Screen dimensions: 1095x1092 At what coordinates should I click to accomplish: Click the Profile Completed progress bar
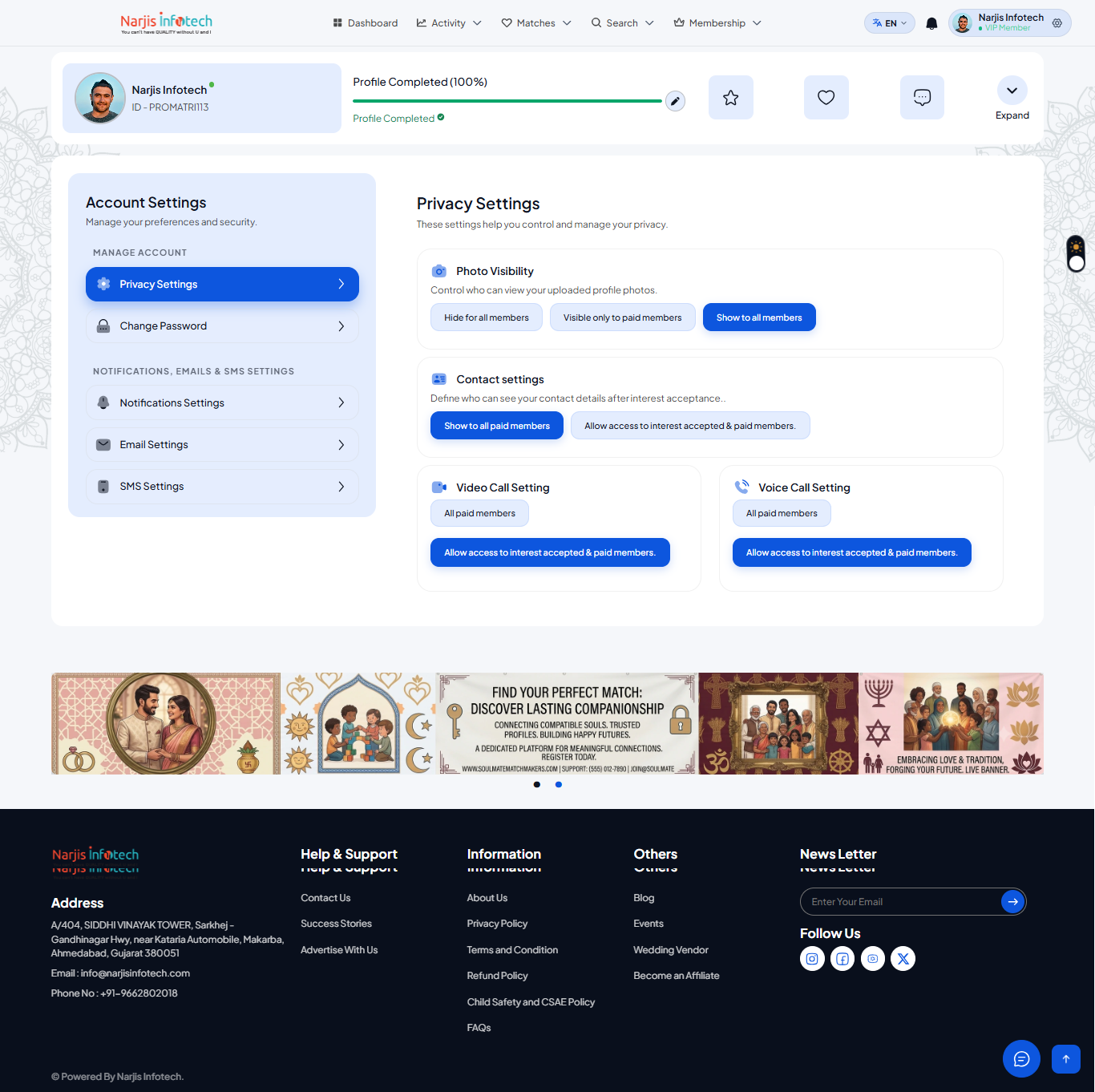(507, 101)
